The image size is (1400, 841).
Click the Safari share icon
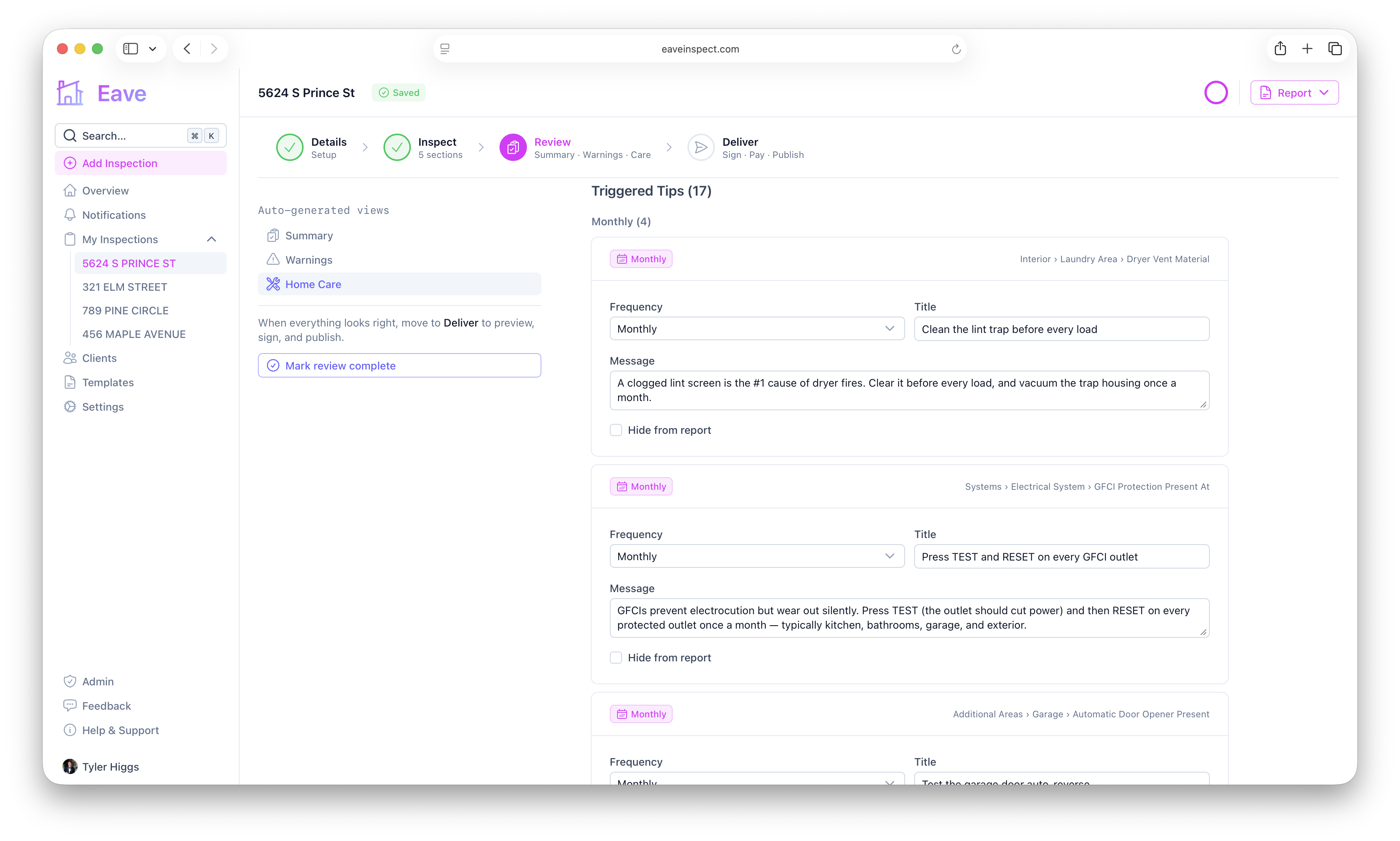coord(1281,49)
